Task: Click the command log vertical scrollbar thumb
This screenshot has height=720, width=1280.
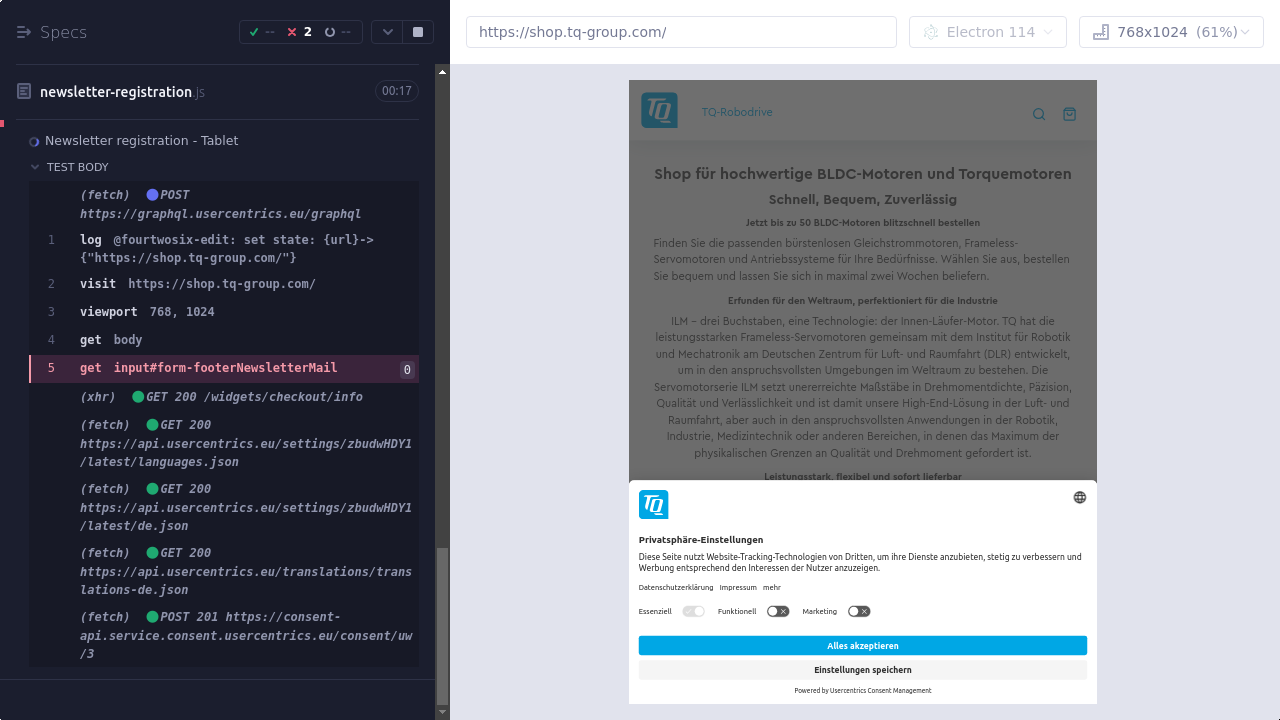Action: click(443, 625)
